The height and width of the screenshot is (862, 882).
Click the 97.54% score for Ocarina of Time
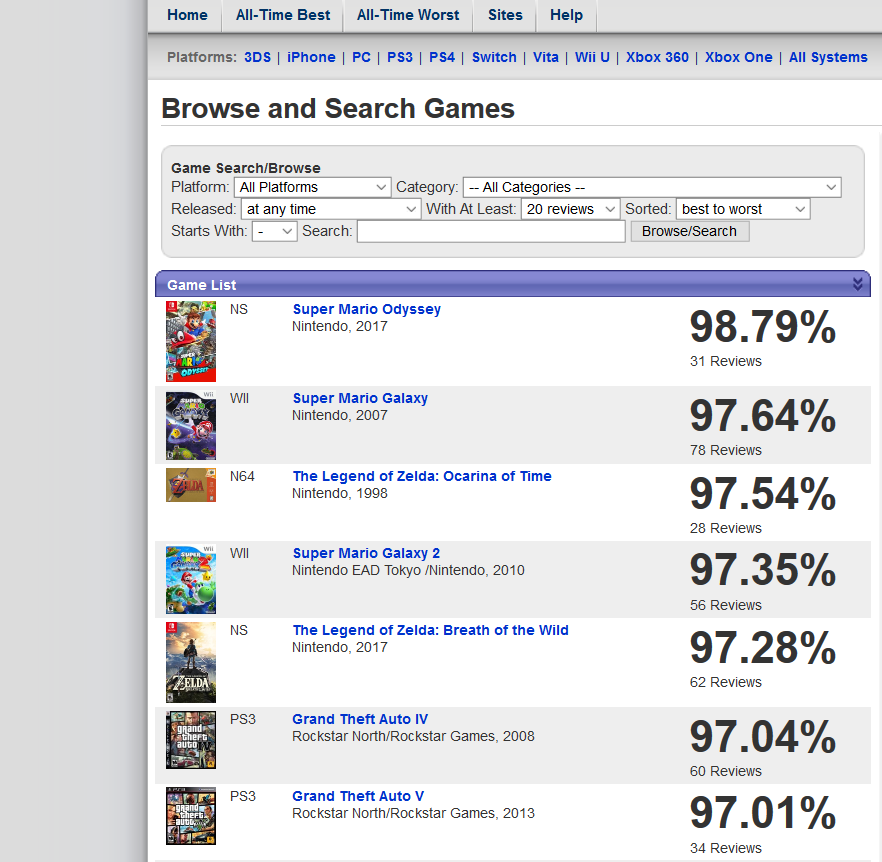[763, 494]
